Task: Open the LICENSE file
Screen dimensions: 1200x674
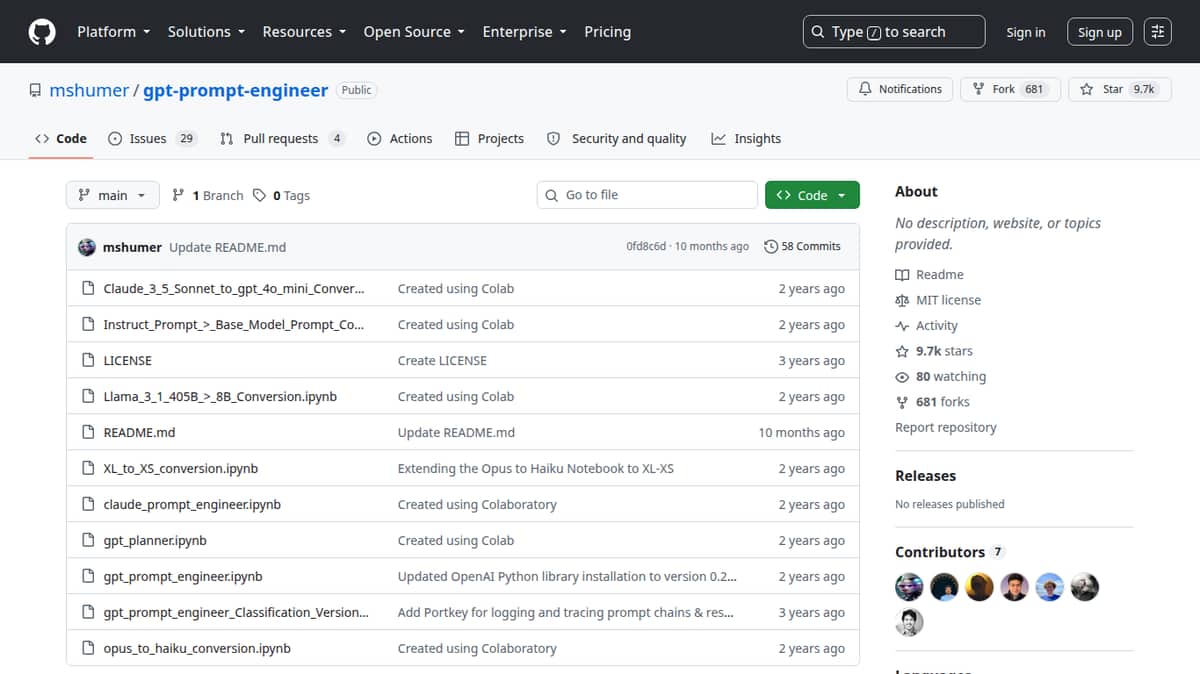Action: [128, 361]
